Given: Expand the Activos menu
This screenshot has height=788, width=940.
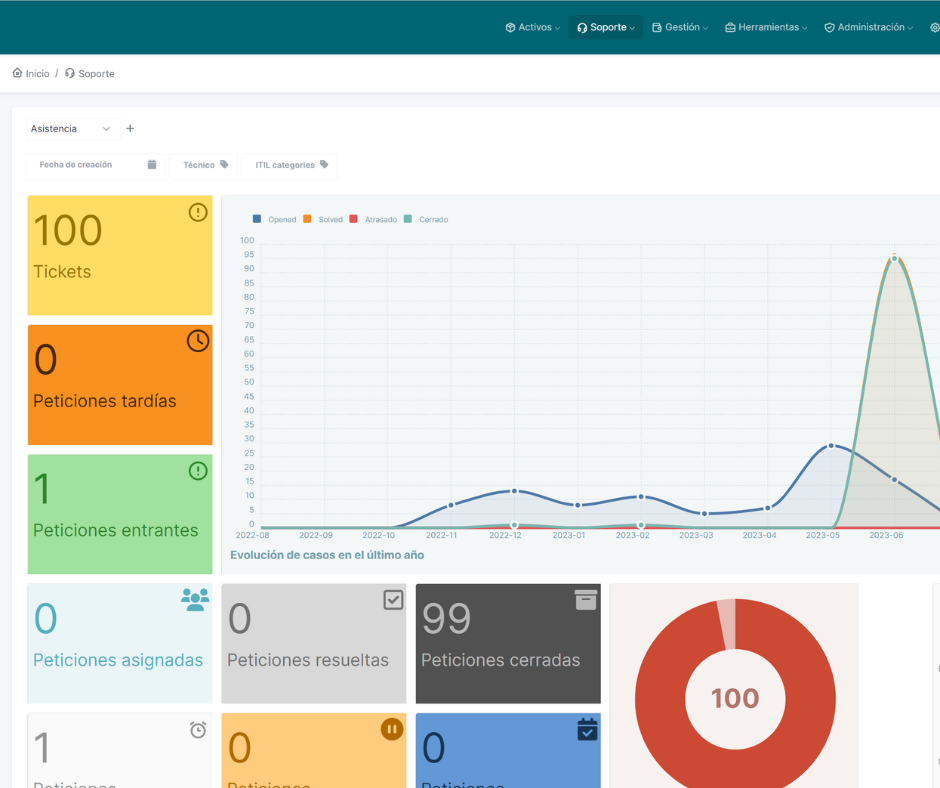Looking at the screenshot, I should [x=533, y=28].
